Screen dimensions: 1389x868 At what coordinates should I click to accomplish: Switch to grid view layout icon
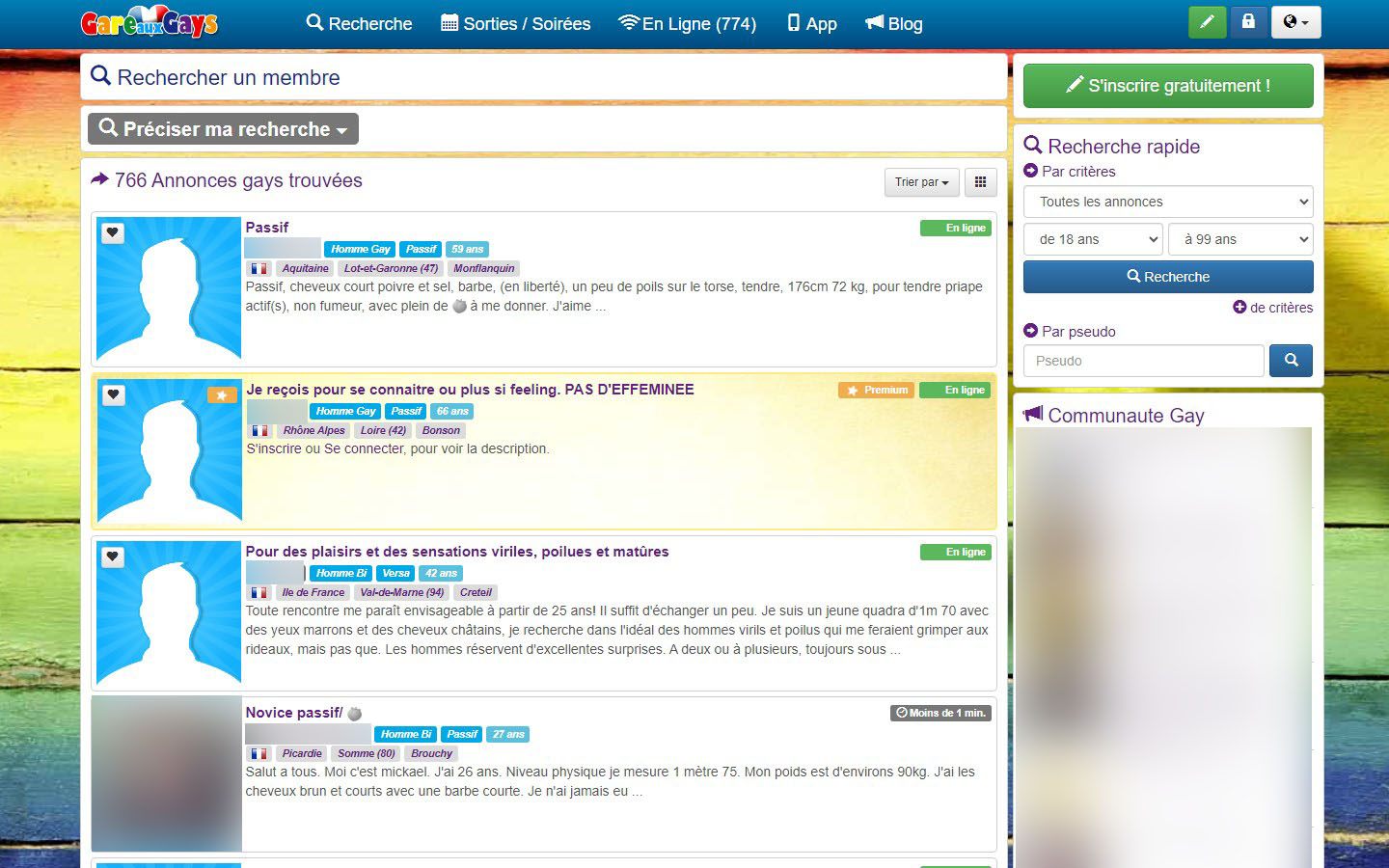click(x=980, y=182)
